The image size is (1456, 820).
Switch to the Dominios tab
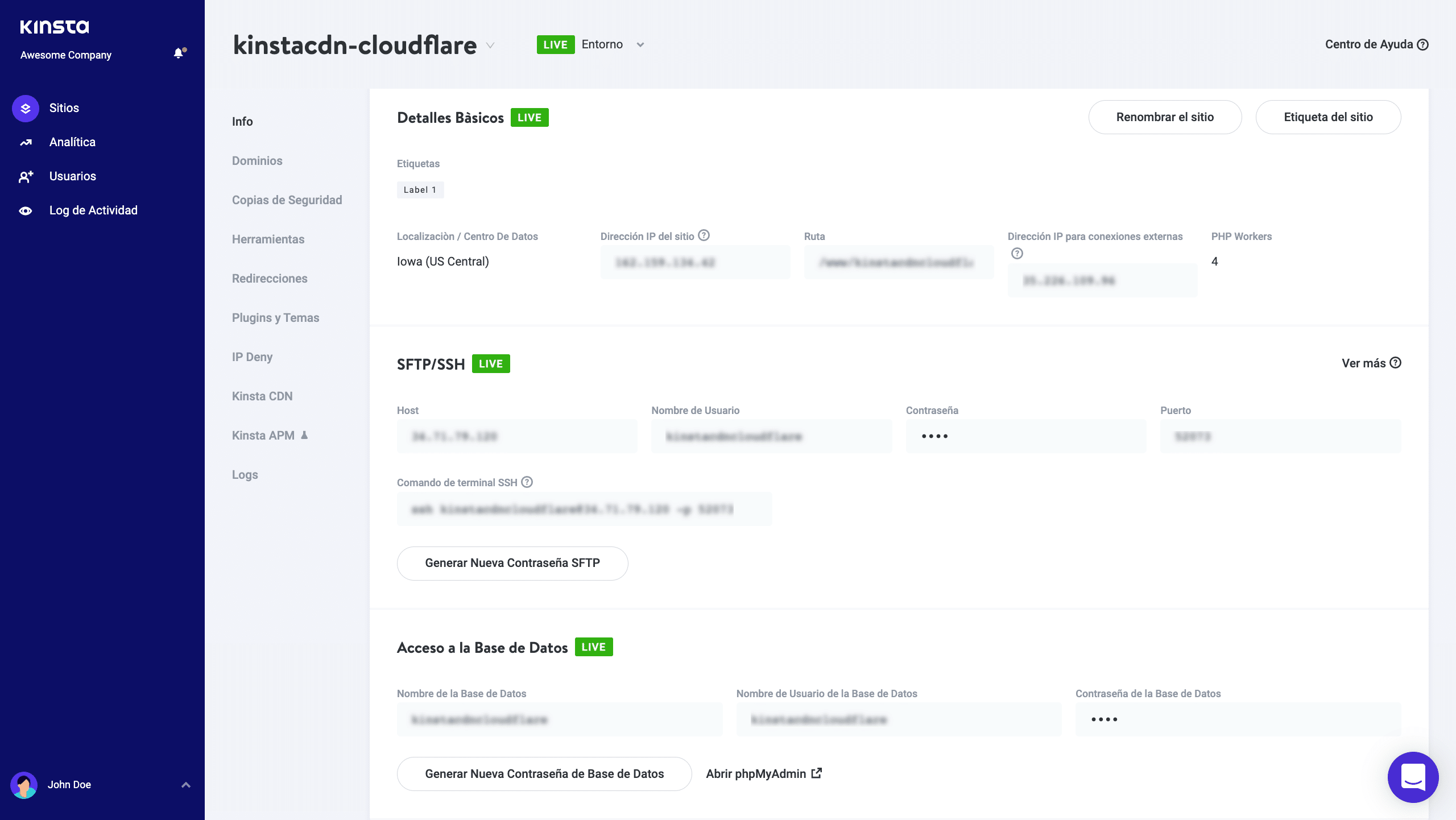(257, 161)
